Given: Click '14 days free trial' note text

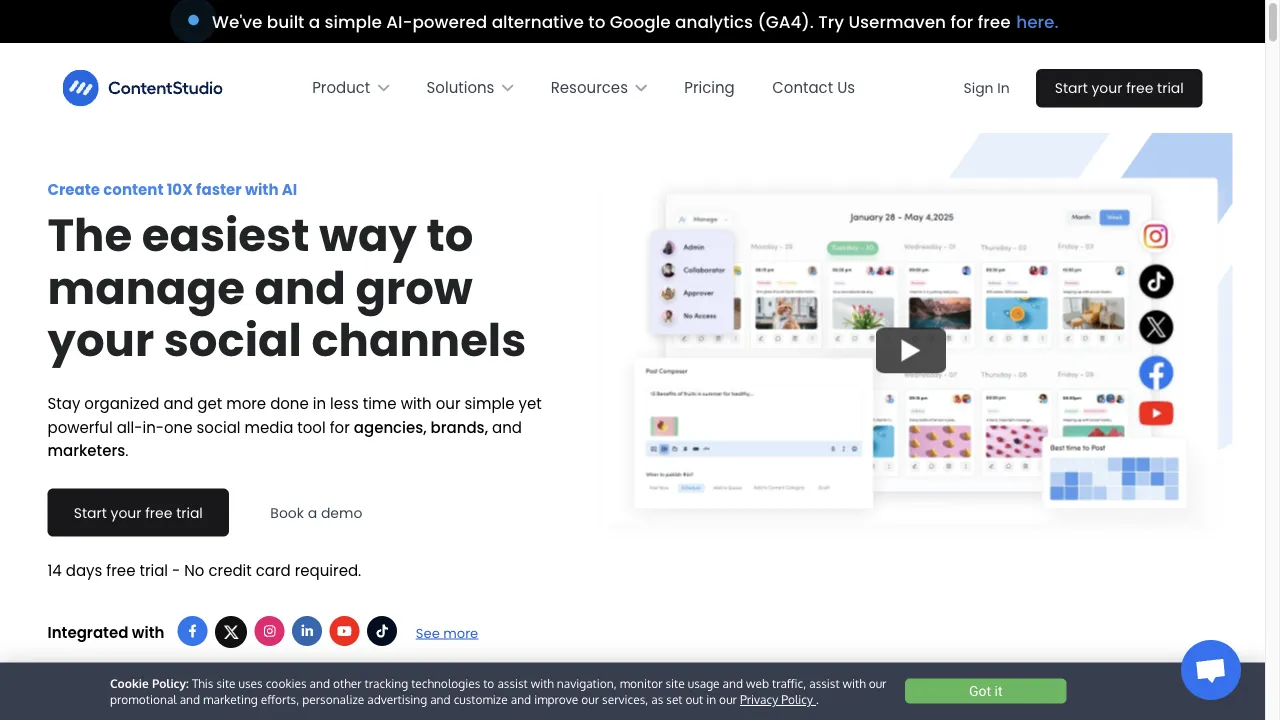Looking at the screenshot, I should click(204, 570).
